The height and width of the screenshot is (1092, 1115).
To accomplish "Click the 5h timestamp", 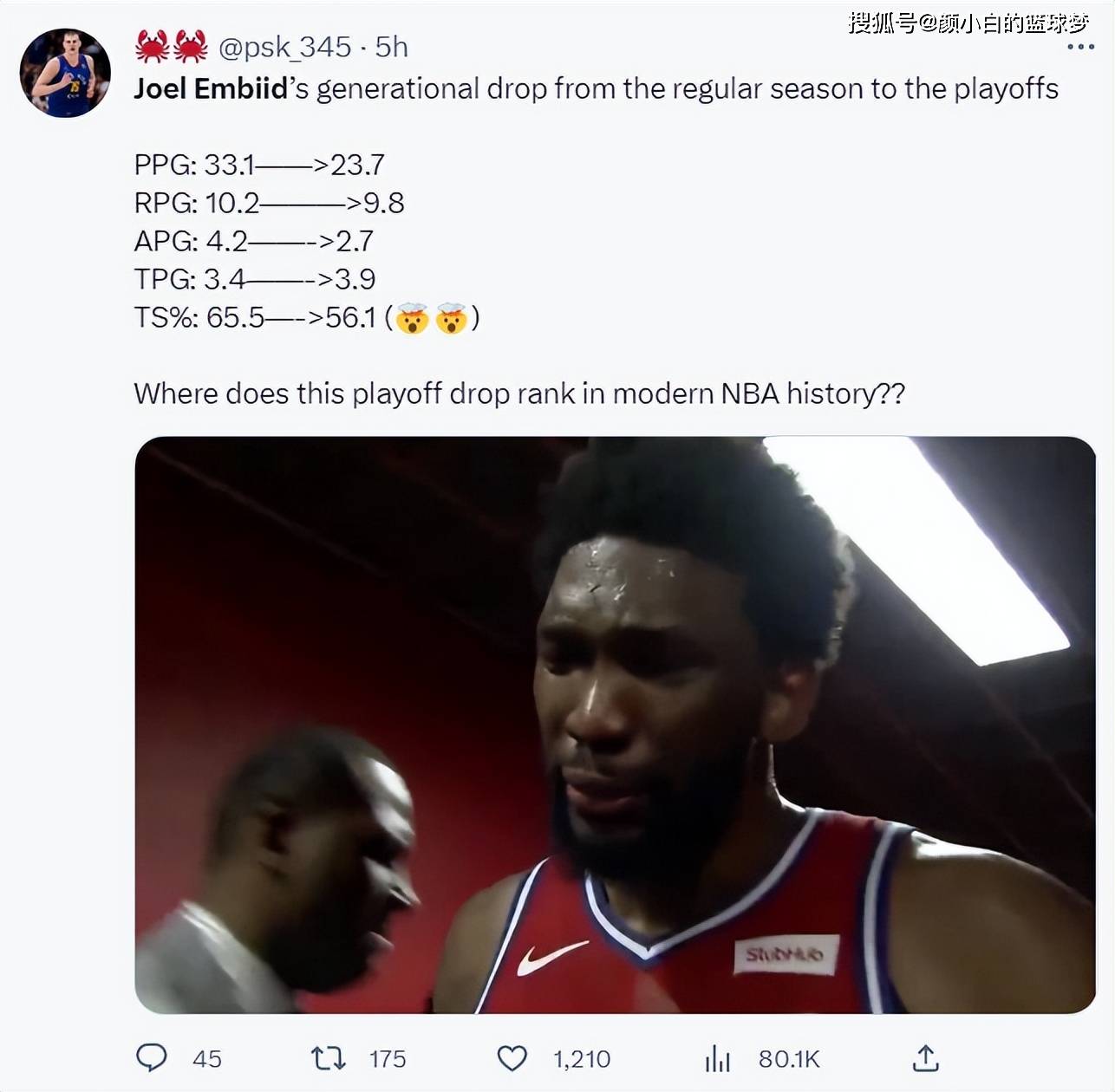I will [391, 47].
